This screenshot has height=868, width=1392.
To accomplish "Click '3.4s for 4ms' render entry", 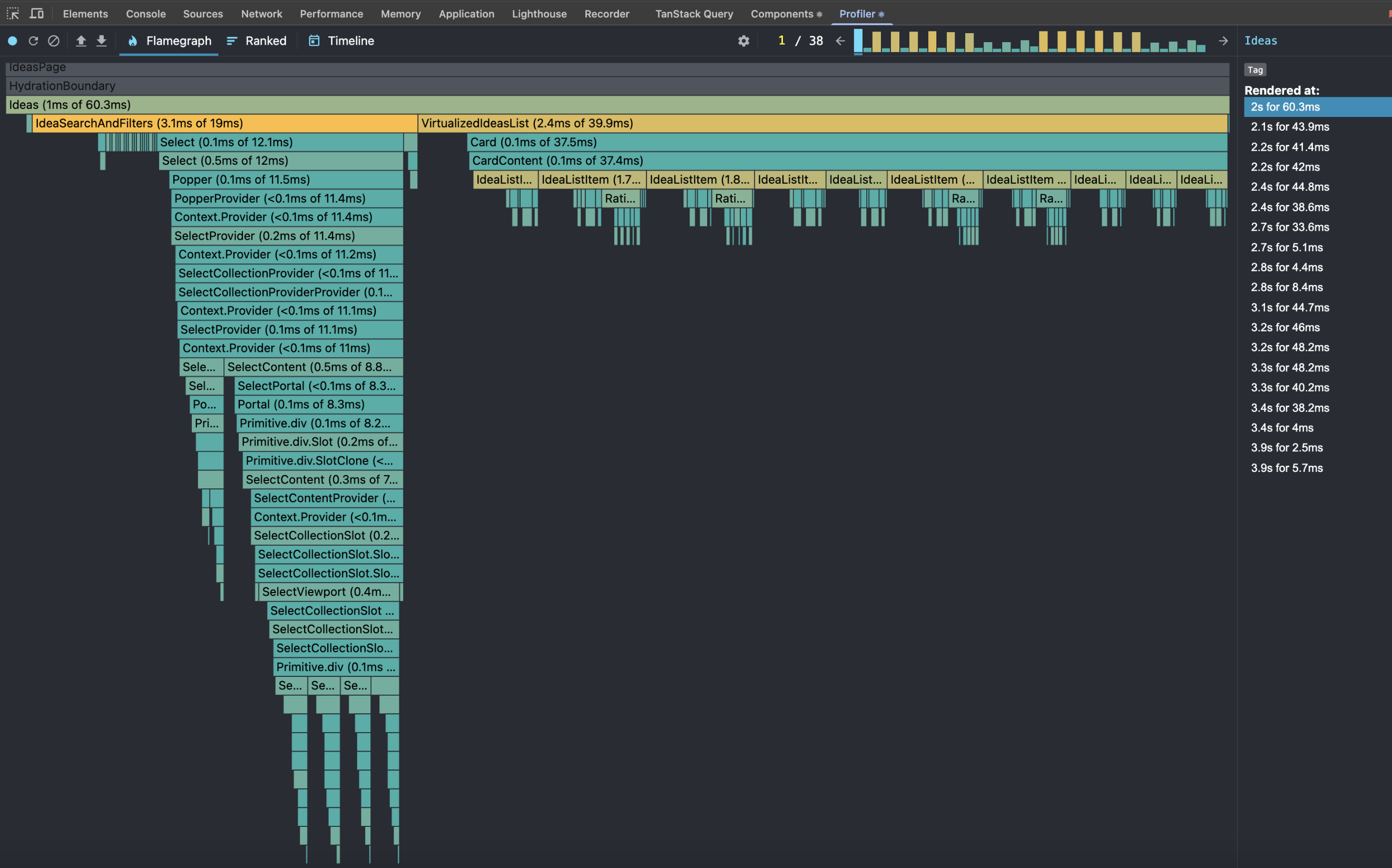I will pyautogui.click(x=1317, y=428).
